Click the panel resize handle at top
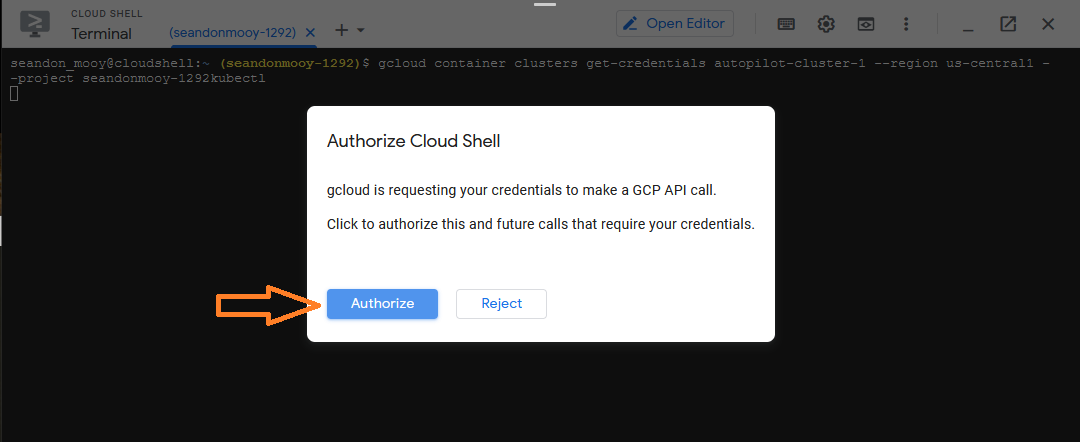This screenshot has height=442, width=1080. 545,4
